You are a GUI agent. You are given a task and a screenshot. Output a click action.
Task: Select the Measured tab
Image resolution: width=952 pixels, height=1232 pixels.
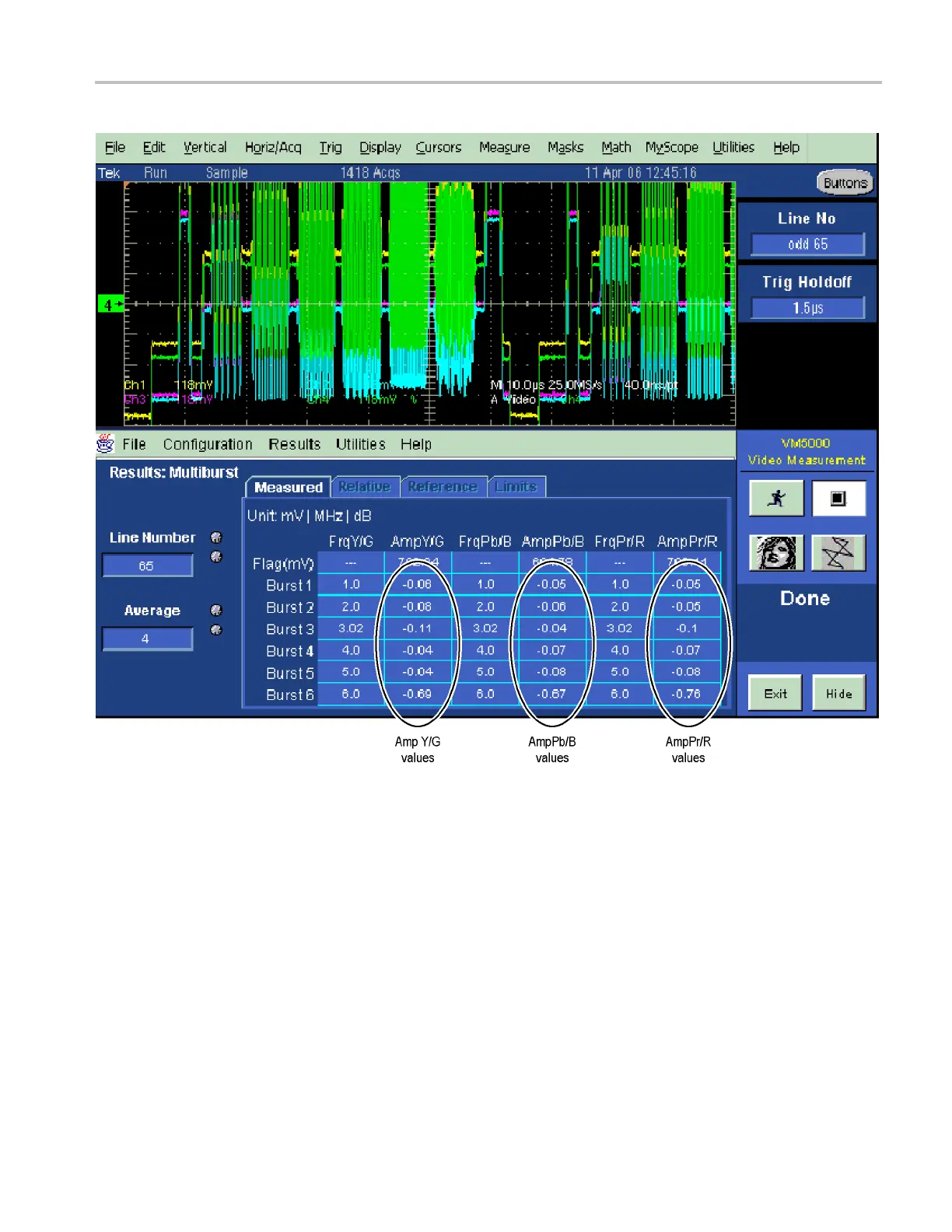(x=289, y=487)
